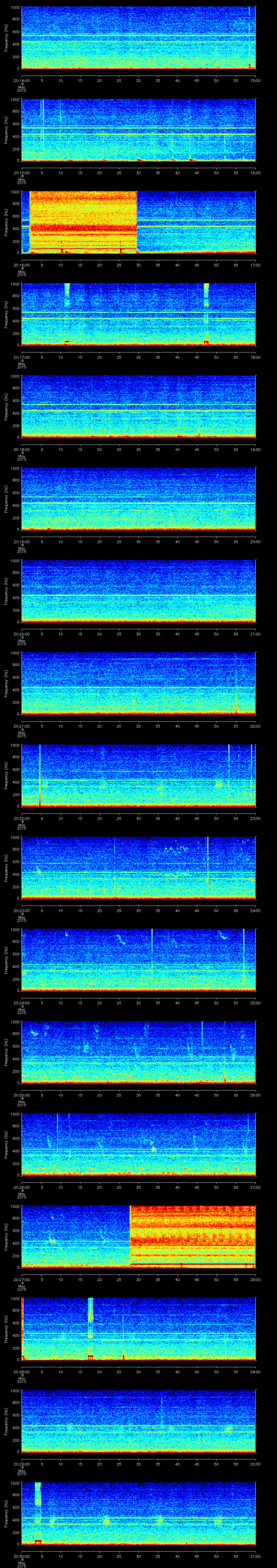Click the spectrogram panel starting at 20:15:00
The width and height of the screenshot is (277, 1568).
139,130
